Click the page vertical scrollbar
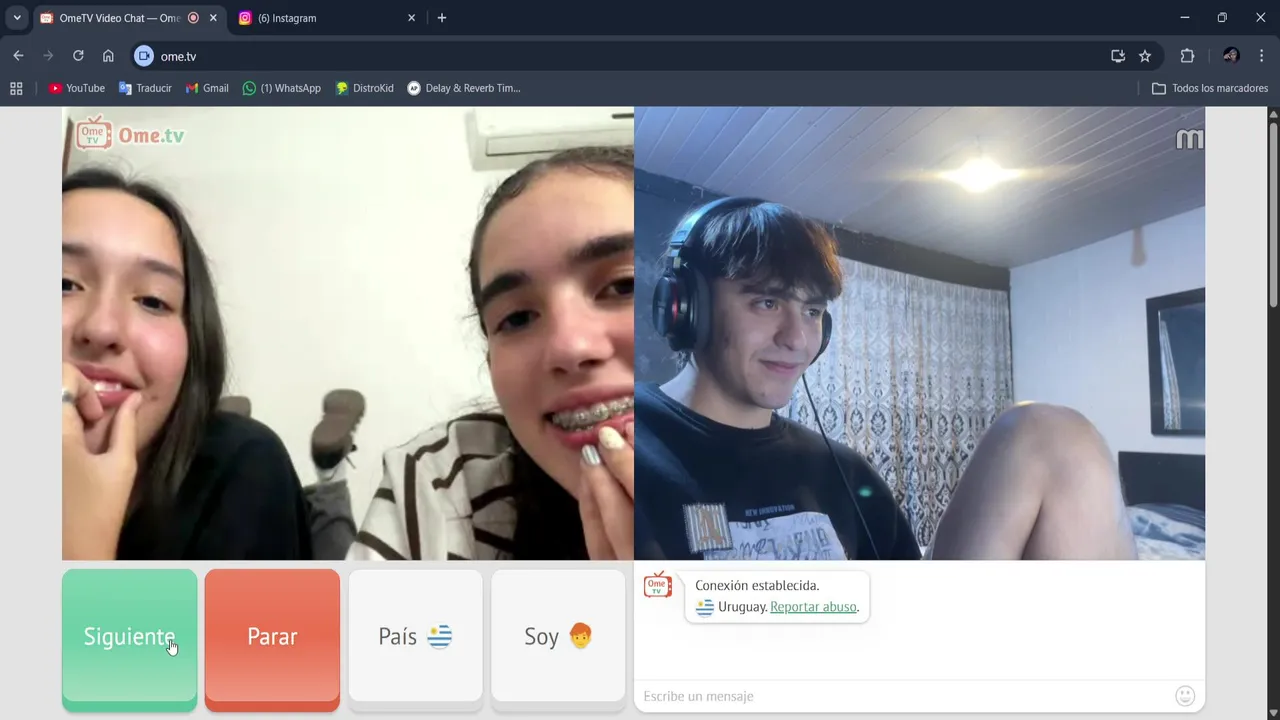Screen dimensions: 1280x720 point(1273,215)
